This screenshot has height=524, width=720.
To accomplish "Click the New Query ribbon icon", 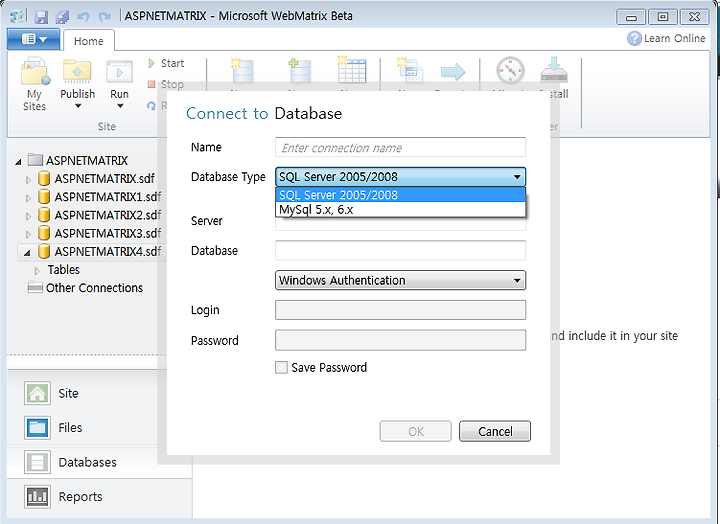I will [x=410, y=70].
